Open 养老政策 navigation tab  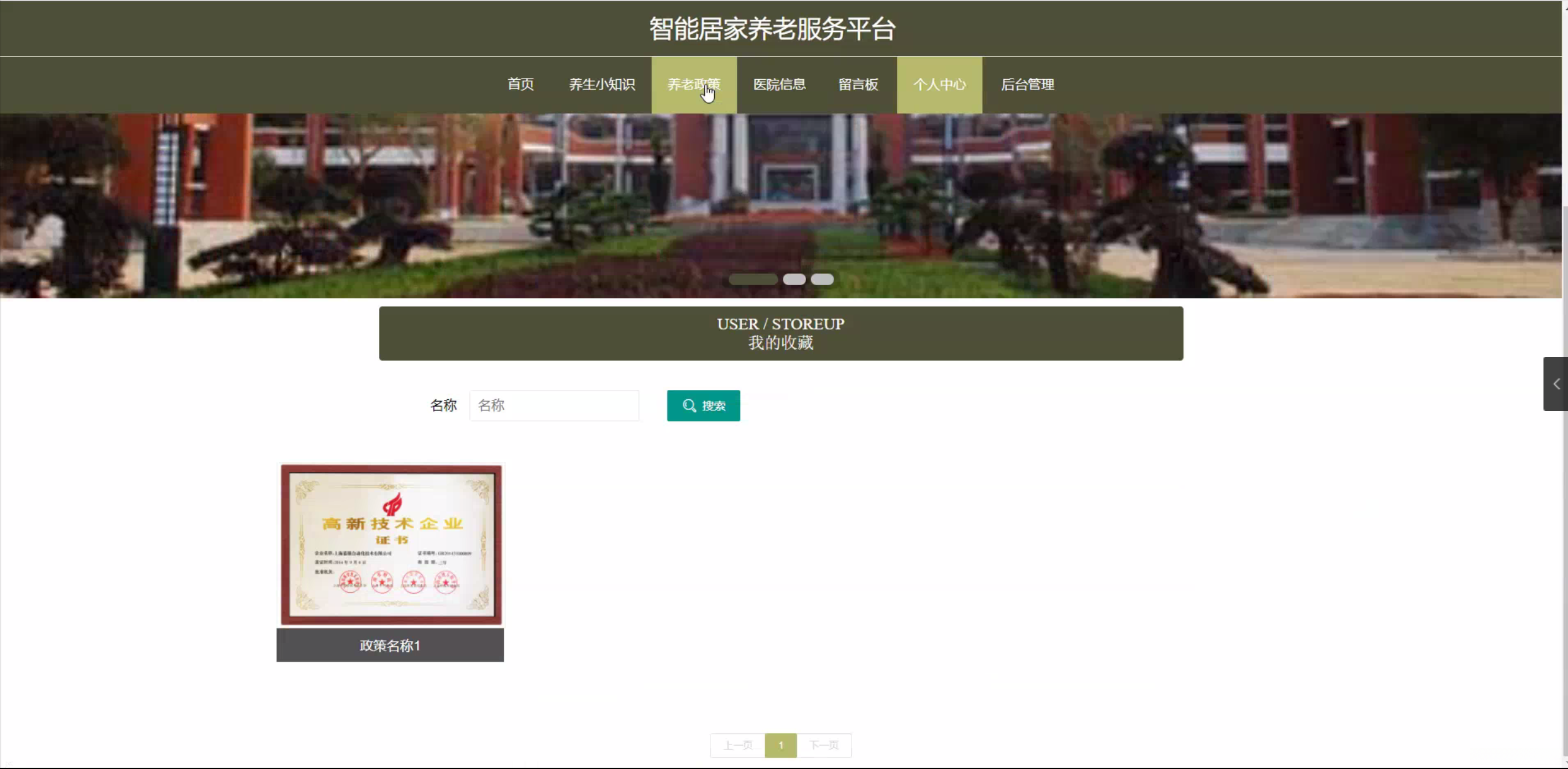coord(693,85)
